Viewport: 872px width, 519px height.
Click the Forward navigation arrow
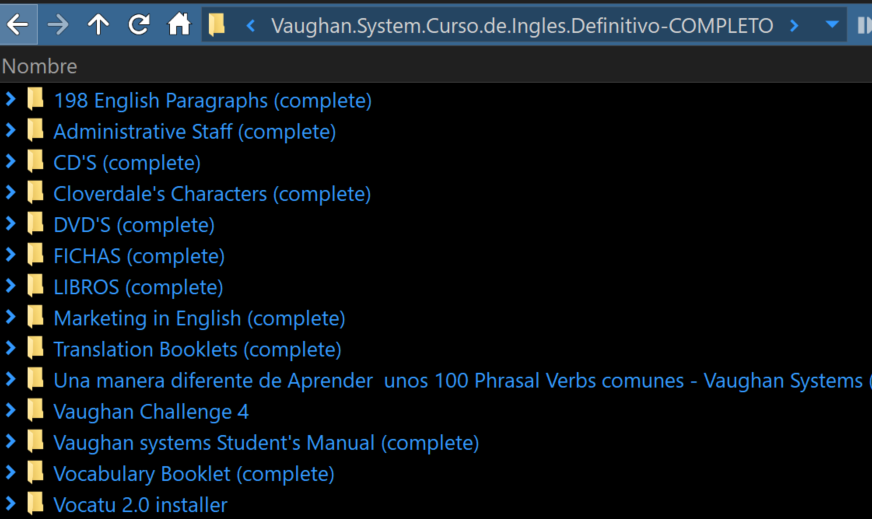point(58,25)
